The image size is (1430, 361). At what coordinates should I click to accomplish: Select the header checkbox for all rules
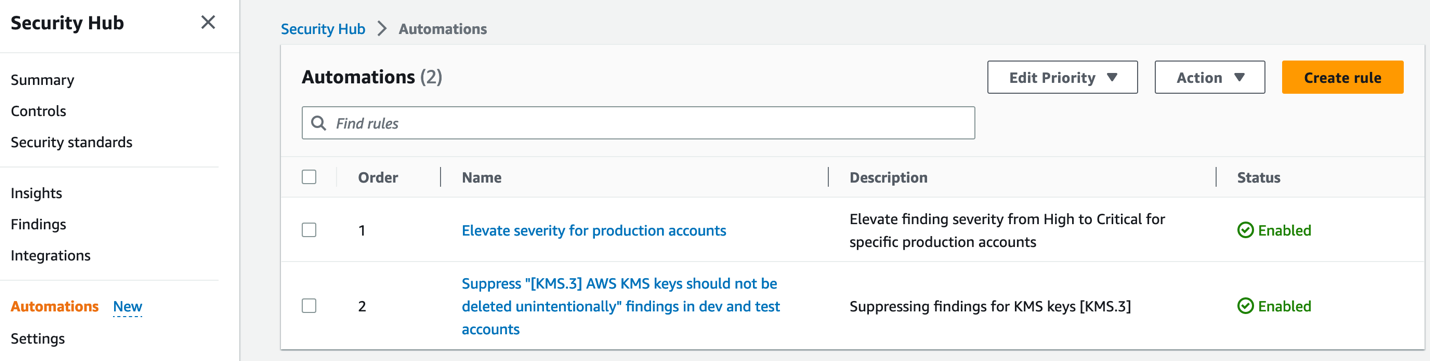tap(309, 177)
